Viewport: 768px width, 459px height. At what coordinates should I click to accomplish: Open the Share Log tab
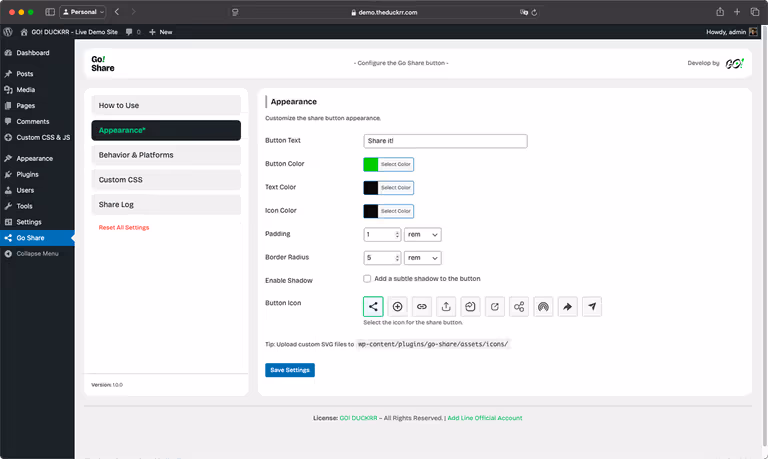tap(166, 204)
